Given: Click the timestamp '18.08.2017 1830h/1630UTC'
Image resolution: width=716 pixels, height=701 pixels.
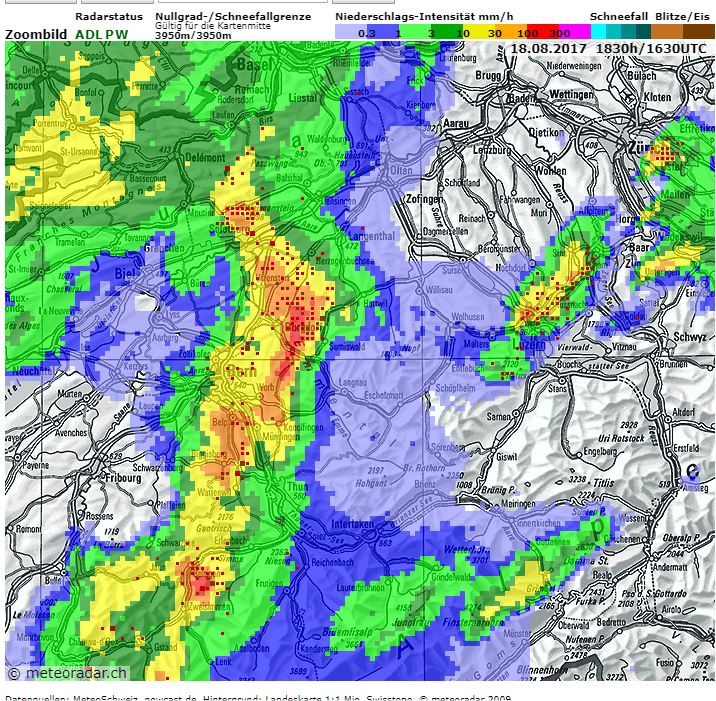Looking at the screenshot, I should pos(608,48).
